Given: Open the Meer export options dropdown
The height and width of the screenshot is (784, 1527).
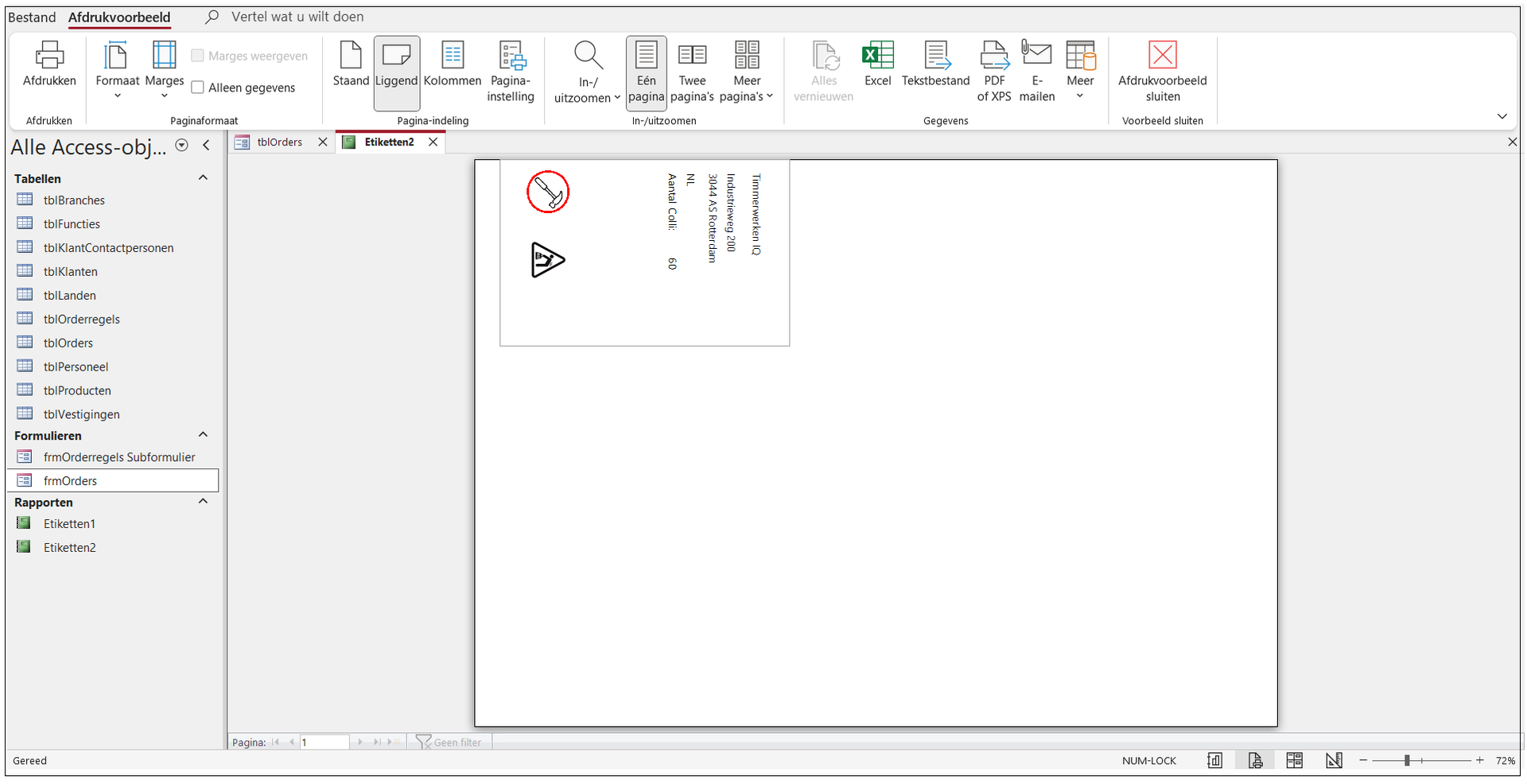Looking at the screenshot, I should pos(1080,71).
